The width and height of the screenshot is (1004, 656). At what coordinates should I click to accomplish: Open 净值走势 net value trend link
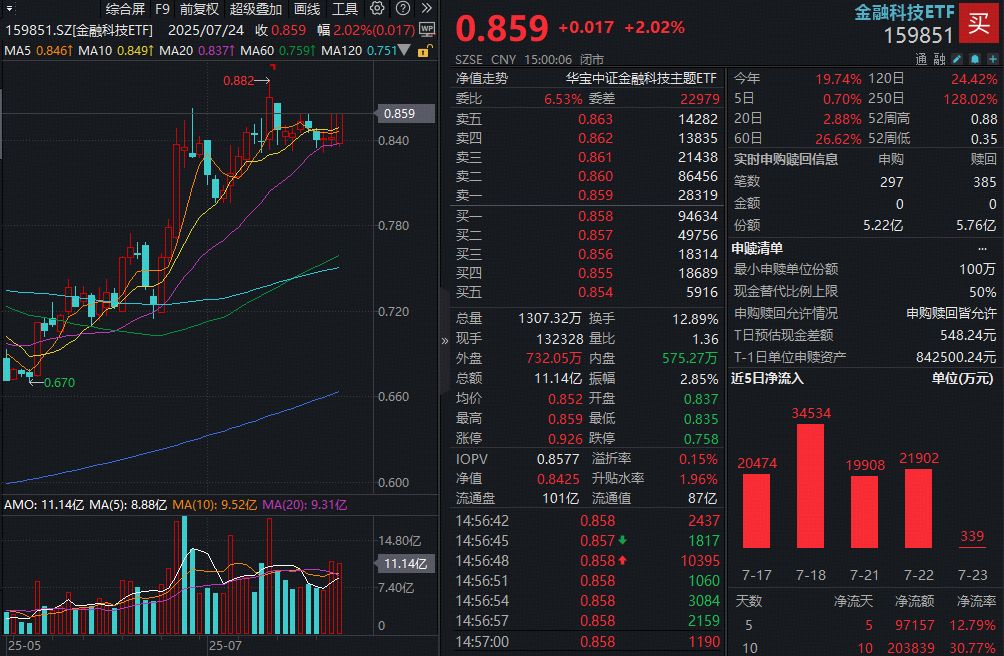(482, 78)
